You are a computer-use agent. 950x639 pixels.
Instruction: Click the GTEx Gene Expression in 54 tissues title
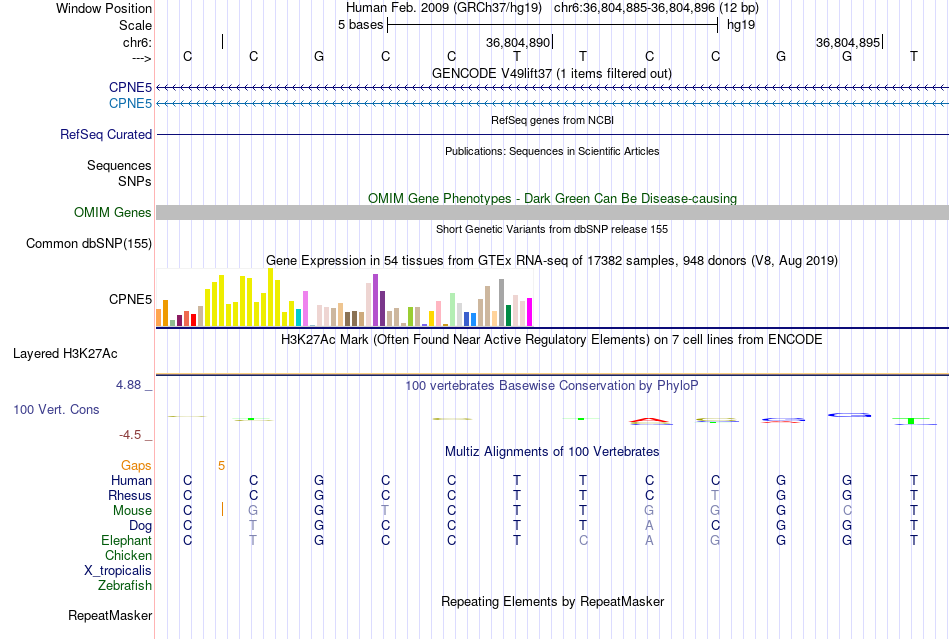click(552, 260)
